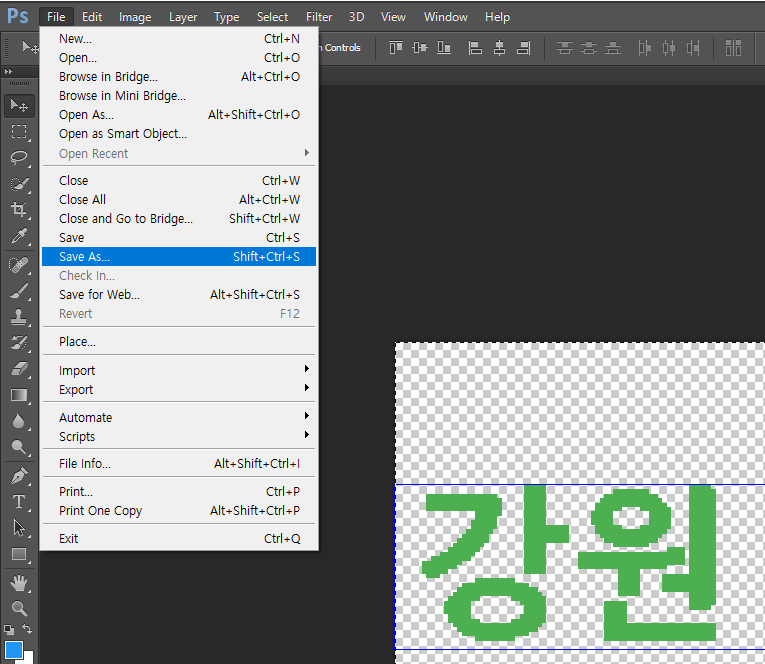The height and width of the screenshot is (664, 765).
Task: Click the Align bottom edges icon
Action: coord(443,48)
